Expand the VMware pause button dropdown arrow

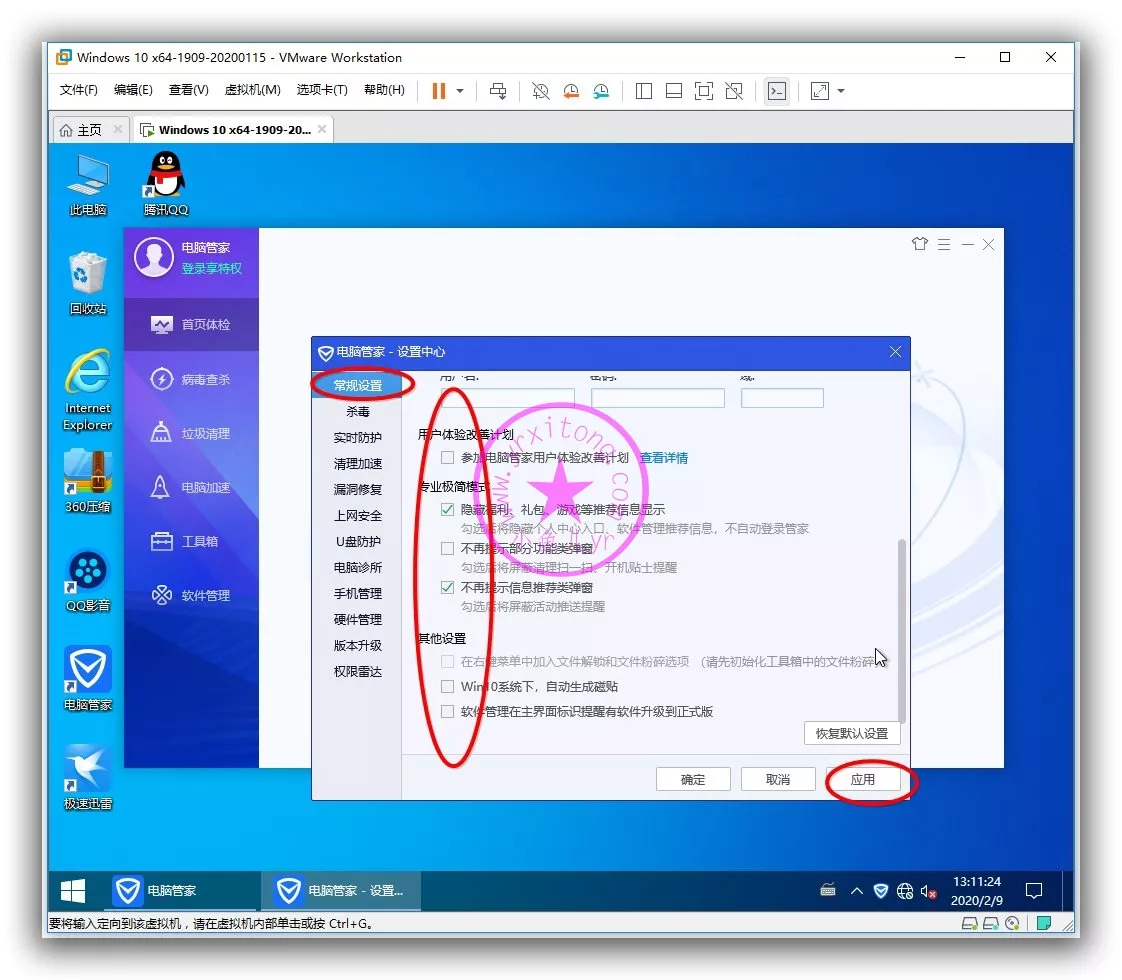point(460,91)
